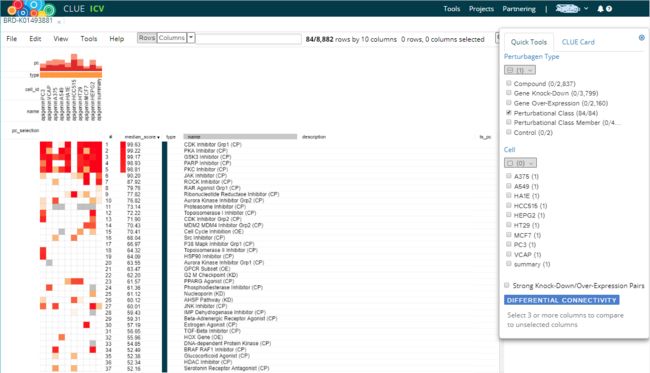Check the VCAP cell checkbox

pos(509,254)
